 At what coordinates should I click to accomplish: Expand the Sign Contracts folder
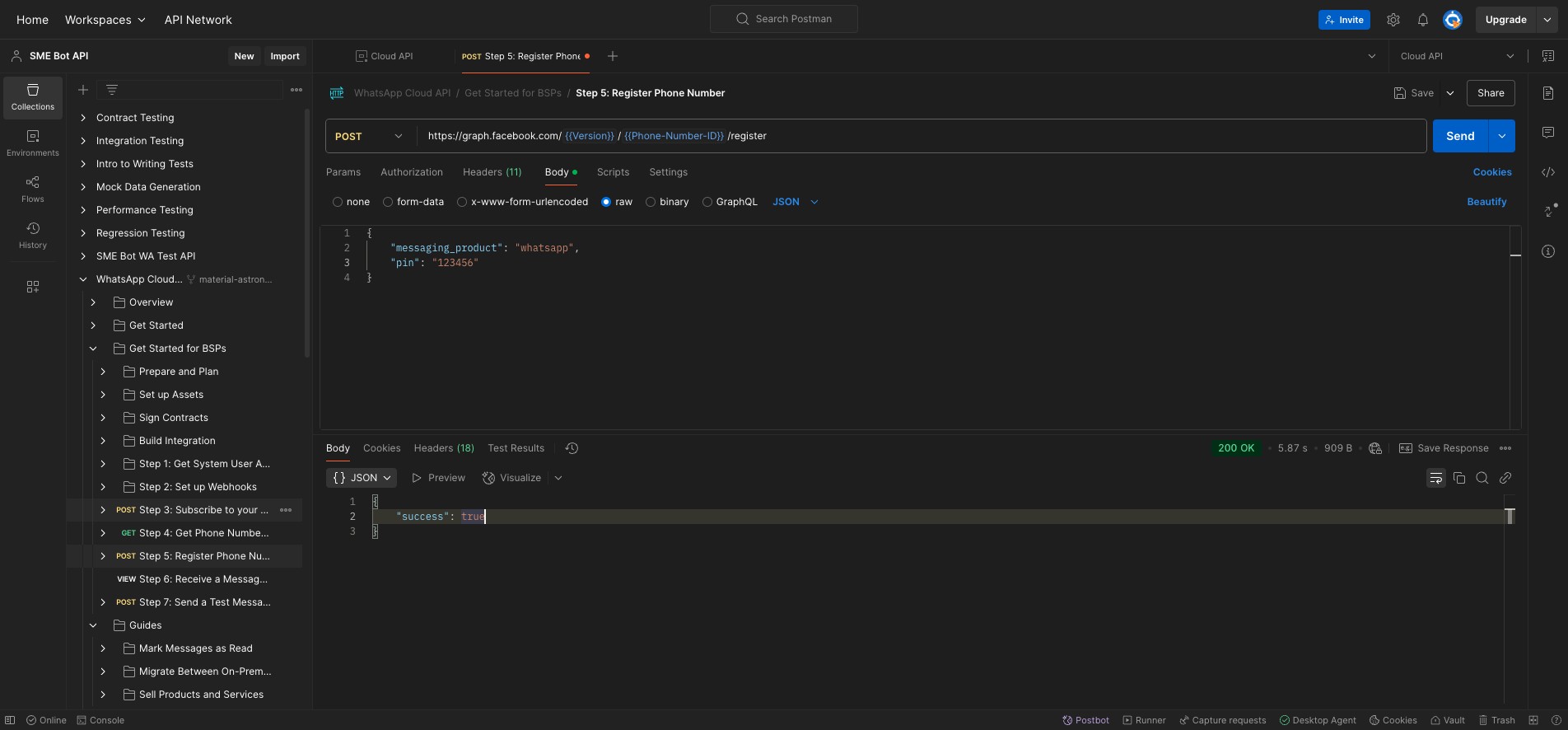pyautogui.click(x=103, y=418)
